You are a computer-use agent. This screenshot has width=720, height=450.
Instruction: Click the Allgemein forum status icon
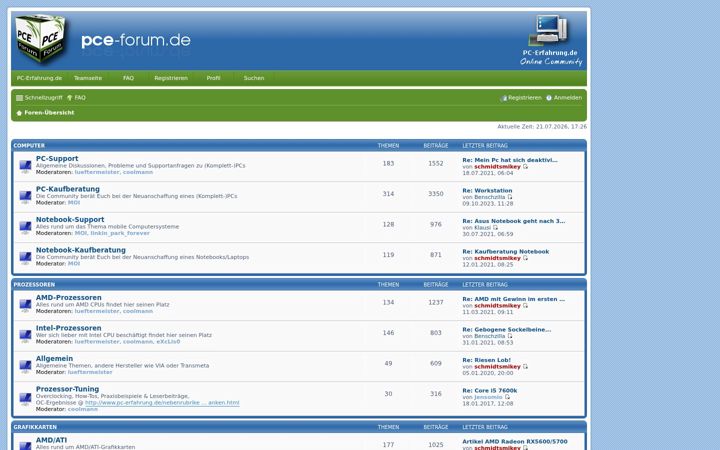(x=25, y=366)
